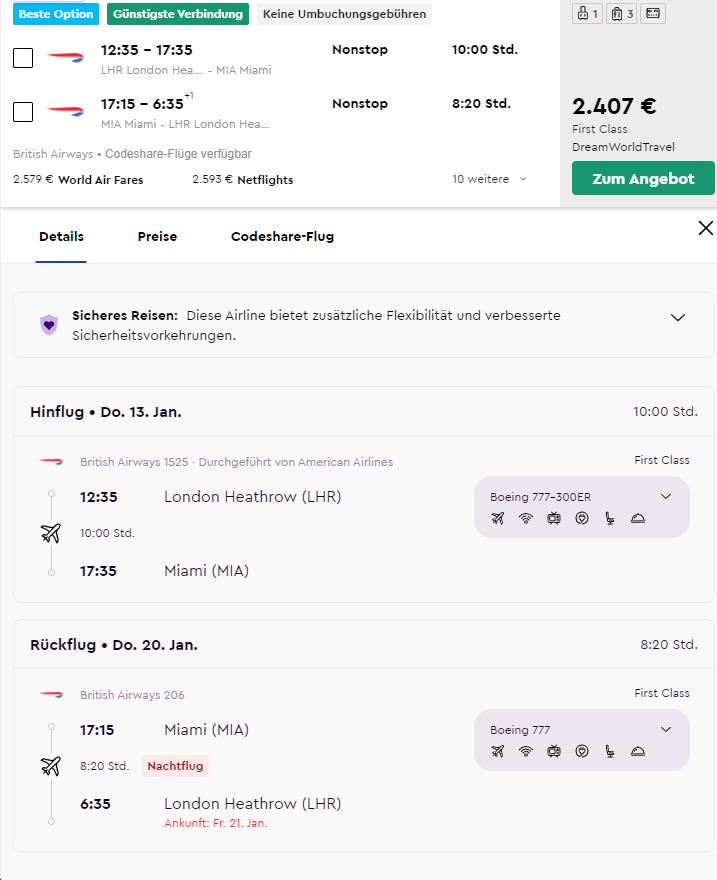Click the seat icon on return Boeing 777
The width and height of the screenshot is (717, 880).
pos(610,751)
